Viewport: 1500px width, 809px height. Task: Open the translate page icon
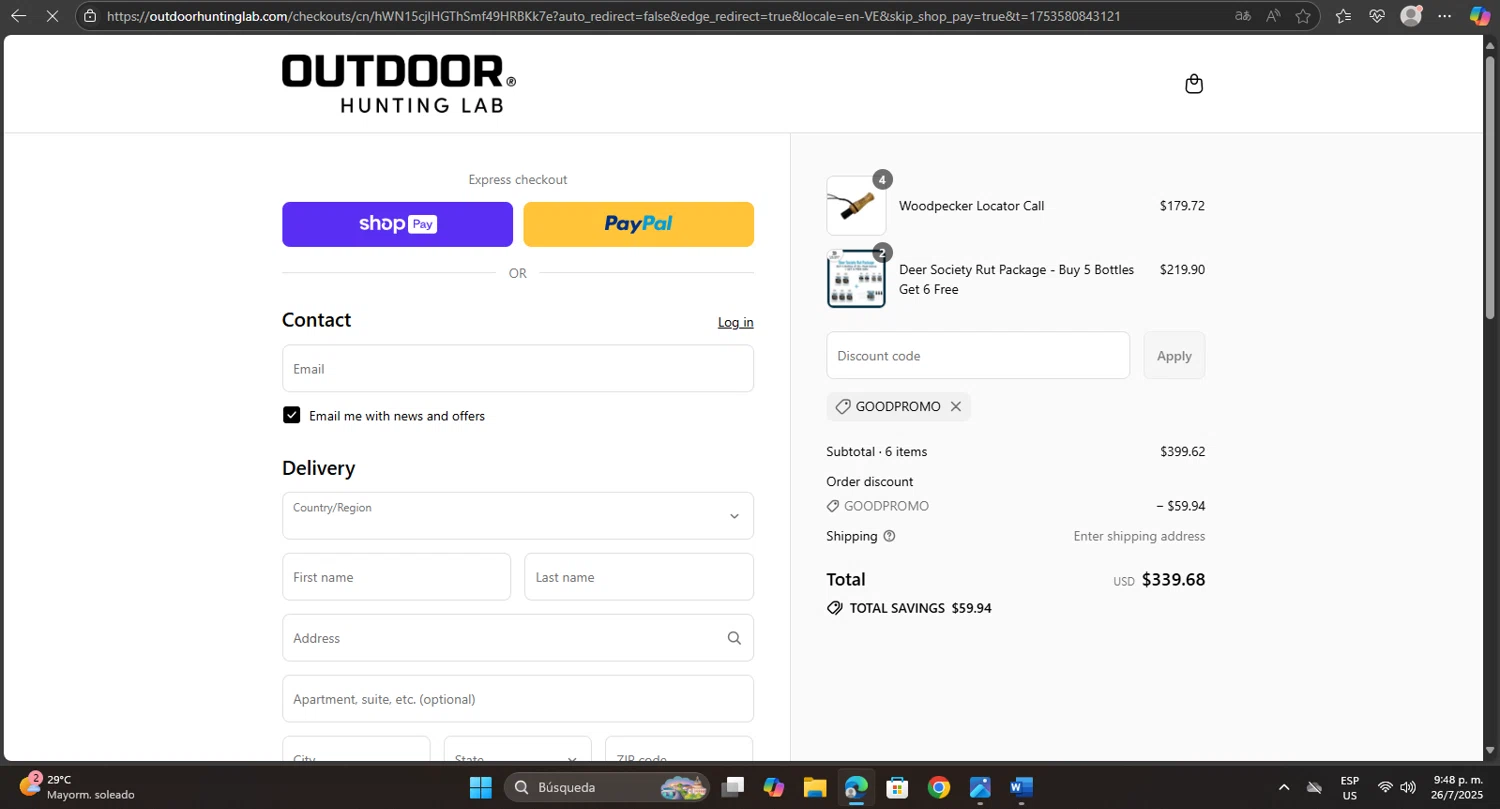(1243, 16)
